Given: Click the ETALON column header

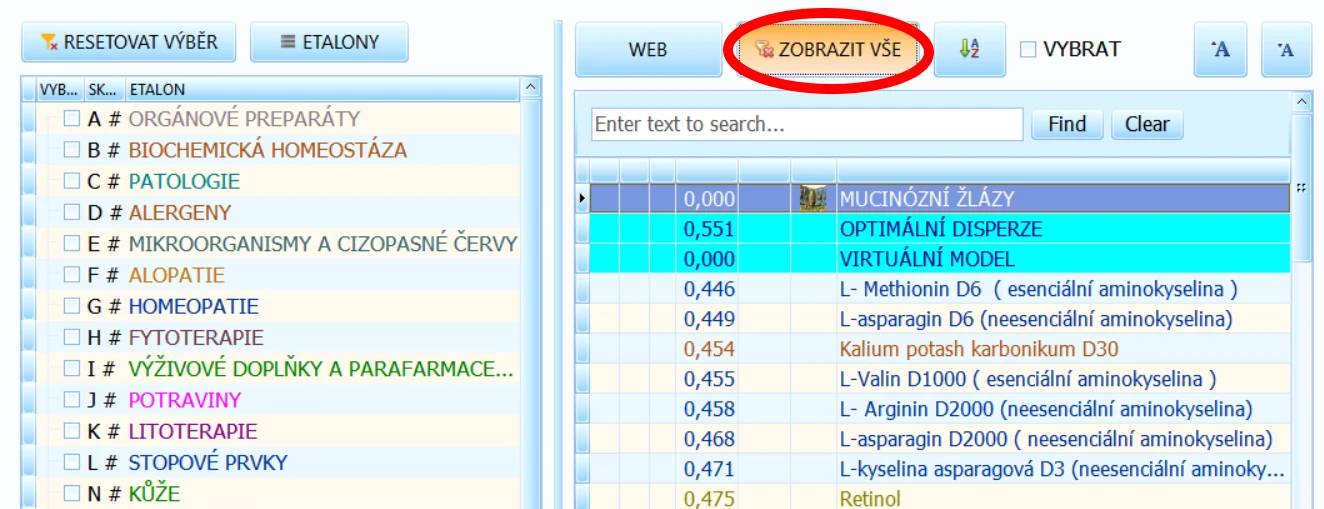Looking at the screenshot, I should (x=322, y=89).
